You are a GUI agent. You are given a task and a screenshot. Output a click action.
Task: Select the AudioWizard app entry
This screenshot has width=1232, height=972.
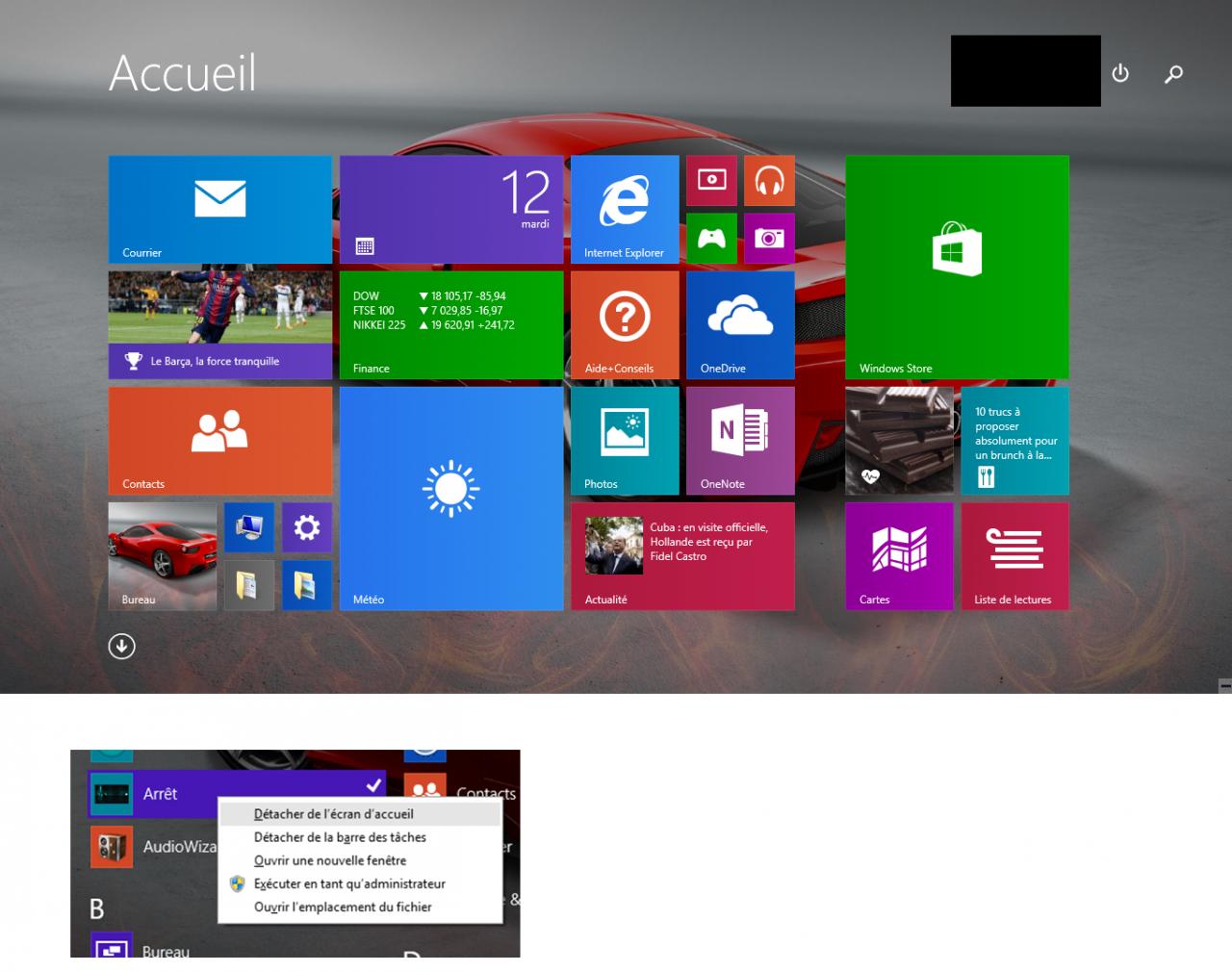click(154, 847)
